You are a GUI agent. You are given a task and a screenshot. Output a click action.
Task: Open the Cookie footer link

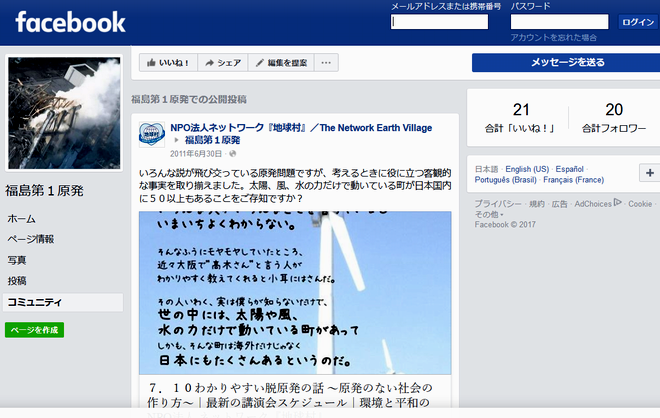pyautogui.click(x=640, y=204)
